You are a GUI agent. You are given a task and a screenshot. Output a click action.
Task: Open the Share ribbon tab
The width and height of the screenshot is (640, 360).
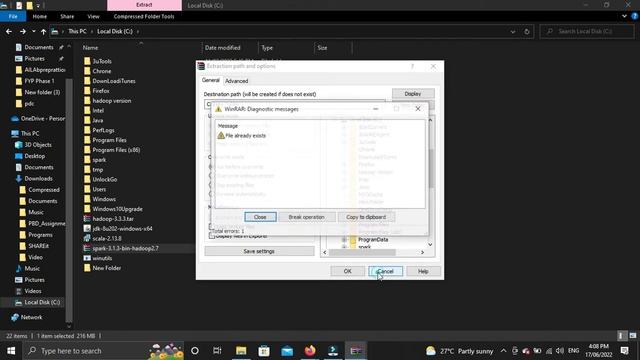pos(67,16)
